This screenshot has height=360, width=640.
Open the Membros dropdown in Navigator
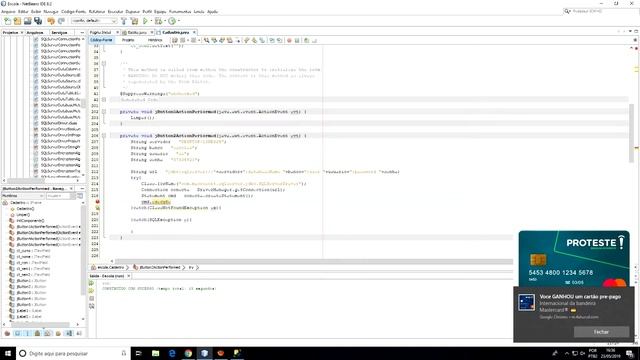[23, 196]
